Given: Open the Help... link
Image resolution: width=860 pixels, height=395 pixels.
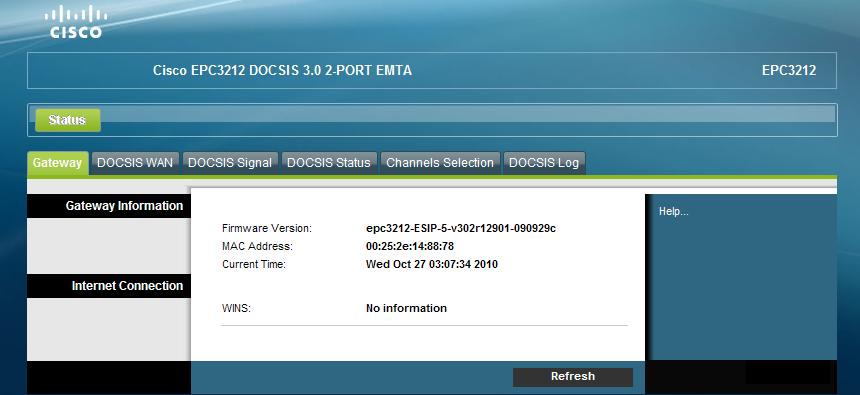Looking at the screenshot, I should pyautogui.click(x=674, y=212).
